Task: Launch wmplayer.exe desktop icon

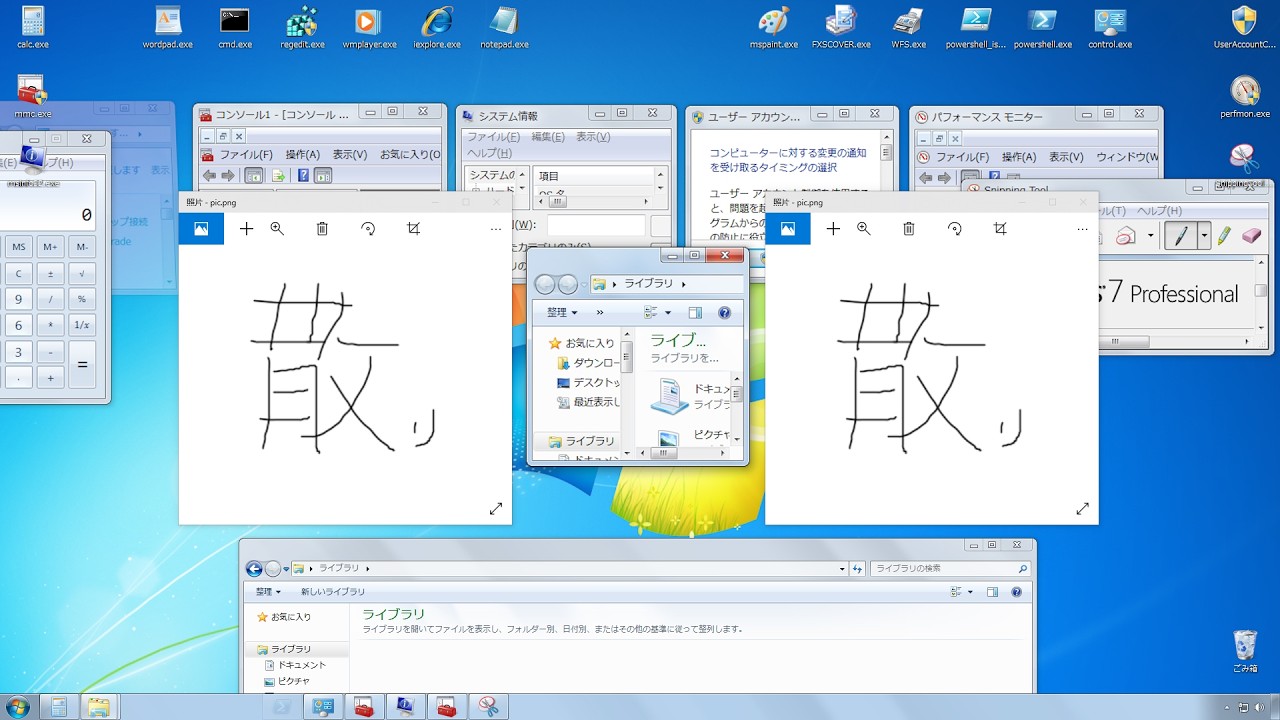Action: pyautogui.click(x=368, y=27)
